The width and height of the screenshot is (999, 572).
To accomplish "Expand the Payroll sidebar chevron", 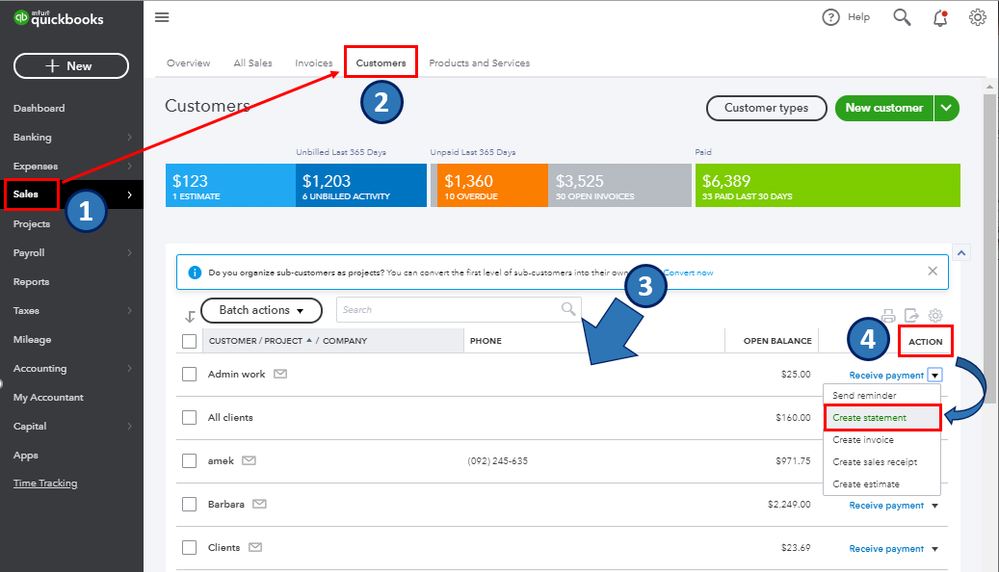I will pos(129,253).
